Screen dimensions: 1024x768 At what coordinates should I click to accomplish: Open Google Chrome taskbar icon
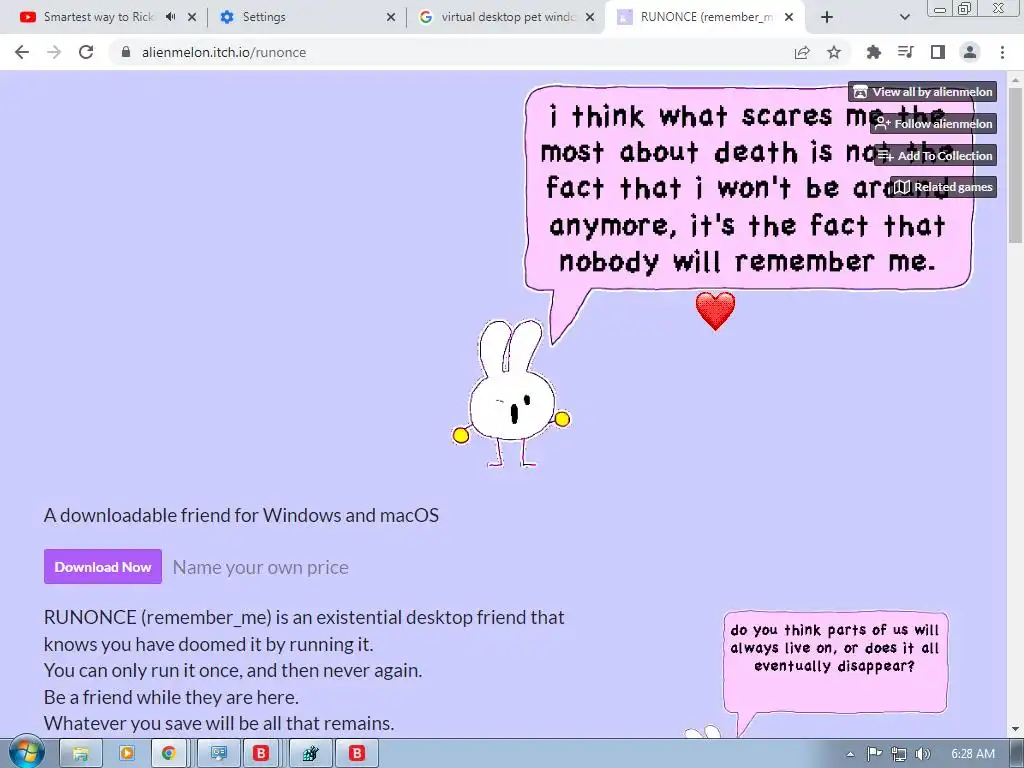[169, 754]
